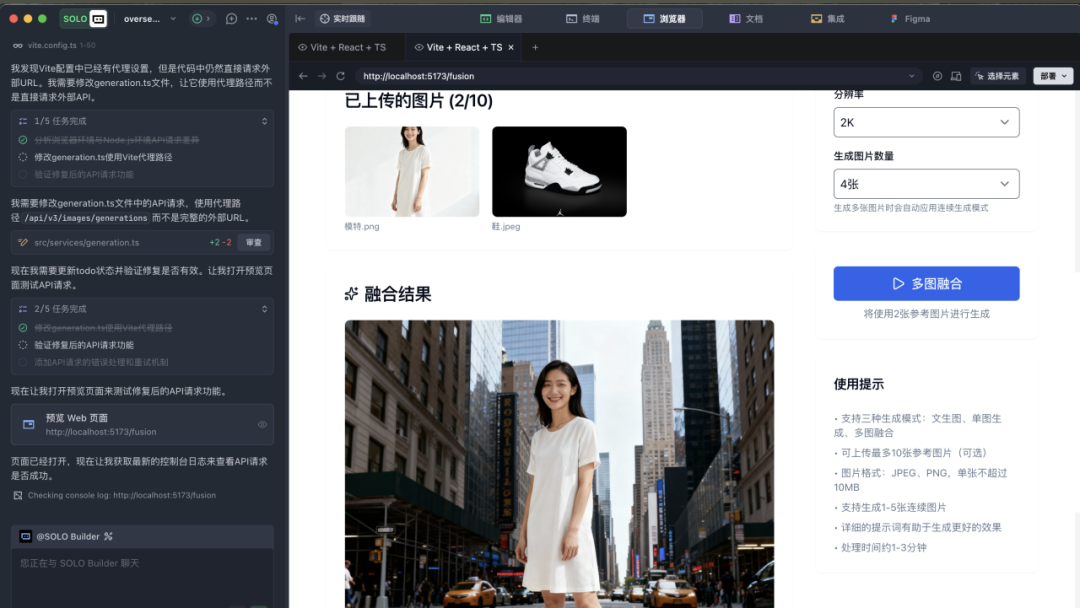The image size is (1080, 608).
Task: Close the active Vite + React + TS tab
Action: 511,48
